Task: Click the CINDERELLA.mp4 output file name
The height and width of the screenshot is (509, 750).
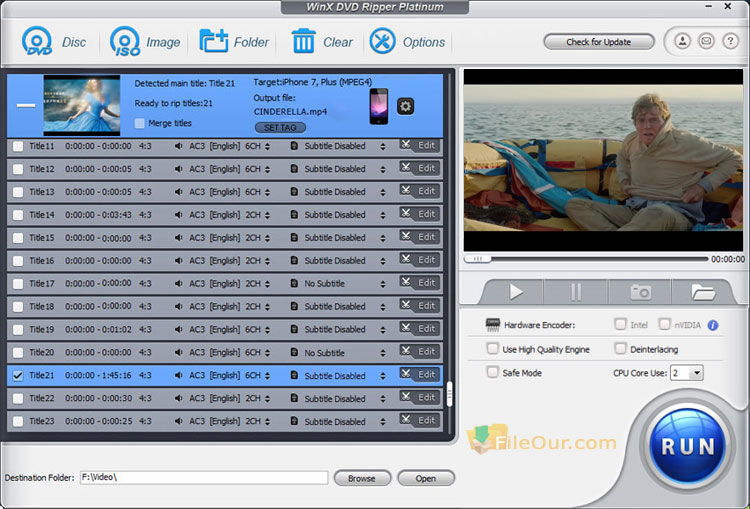Action: [x=290, y=111]
